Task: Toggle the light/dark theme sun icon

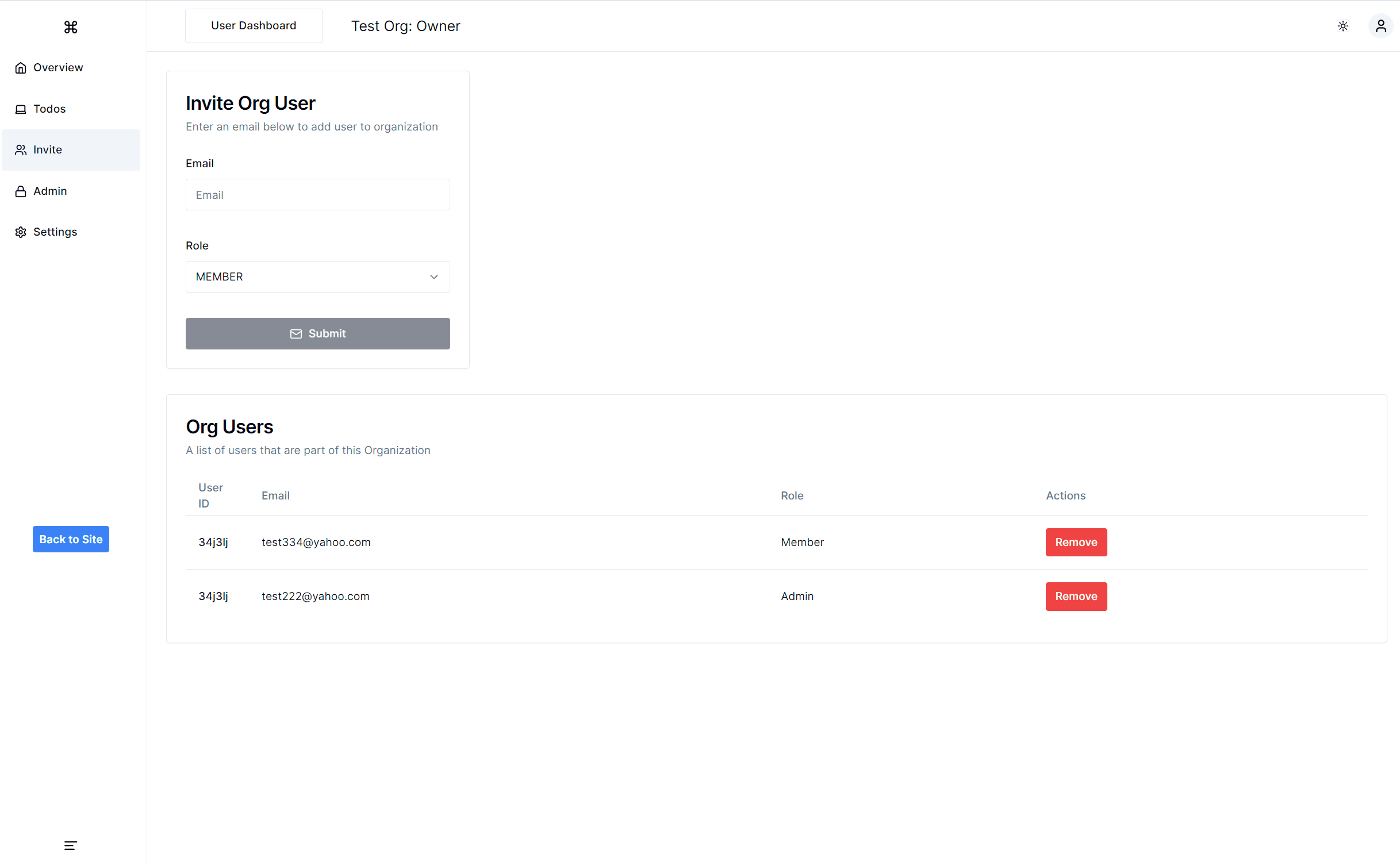Action: (1343, 26)
